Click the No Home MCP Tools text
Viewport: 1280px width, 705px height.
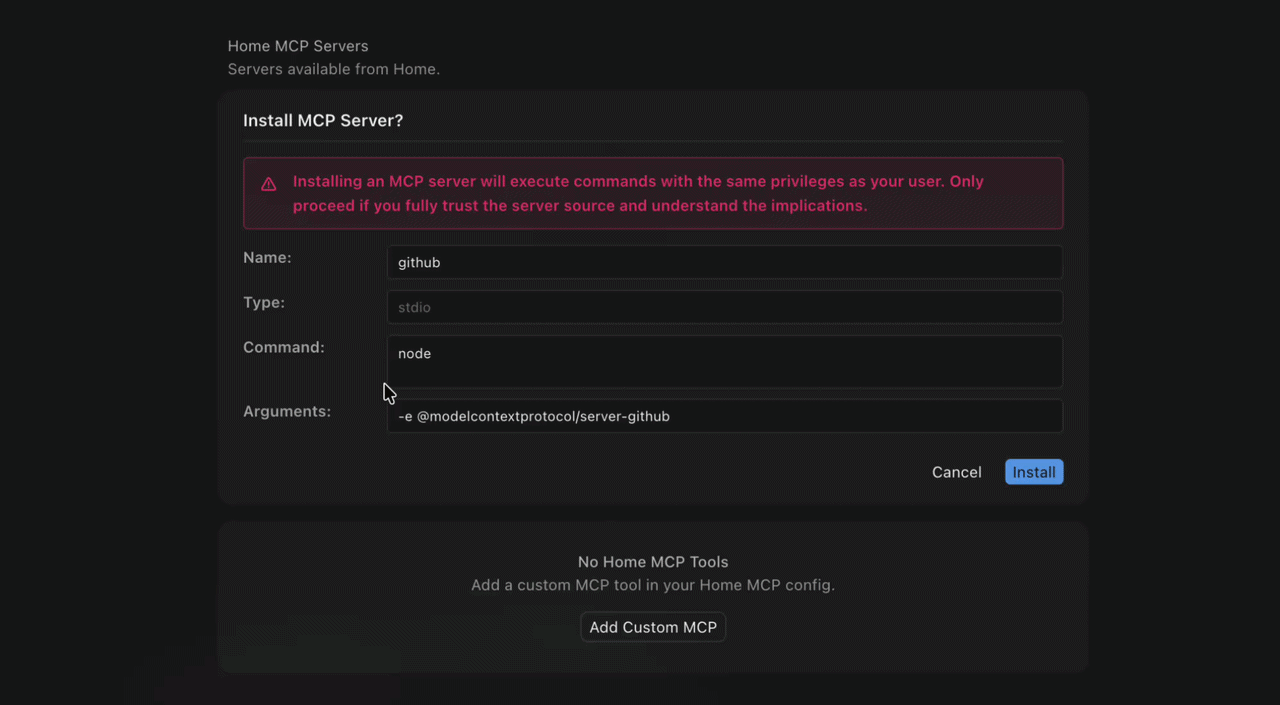653,562
